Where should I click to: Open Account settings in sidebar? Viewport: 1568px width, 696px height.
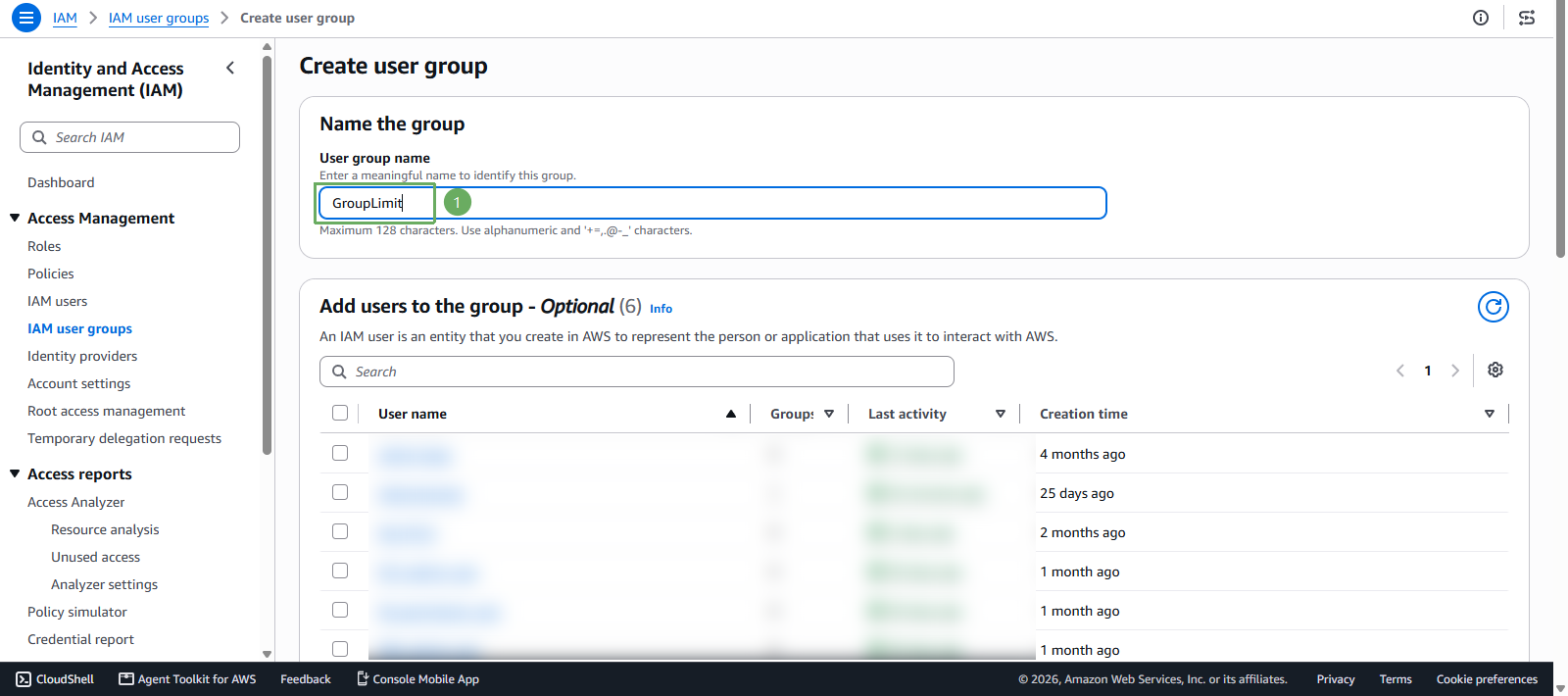tap(79, 383)
